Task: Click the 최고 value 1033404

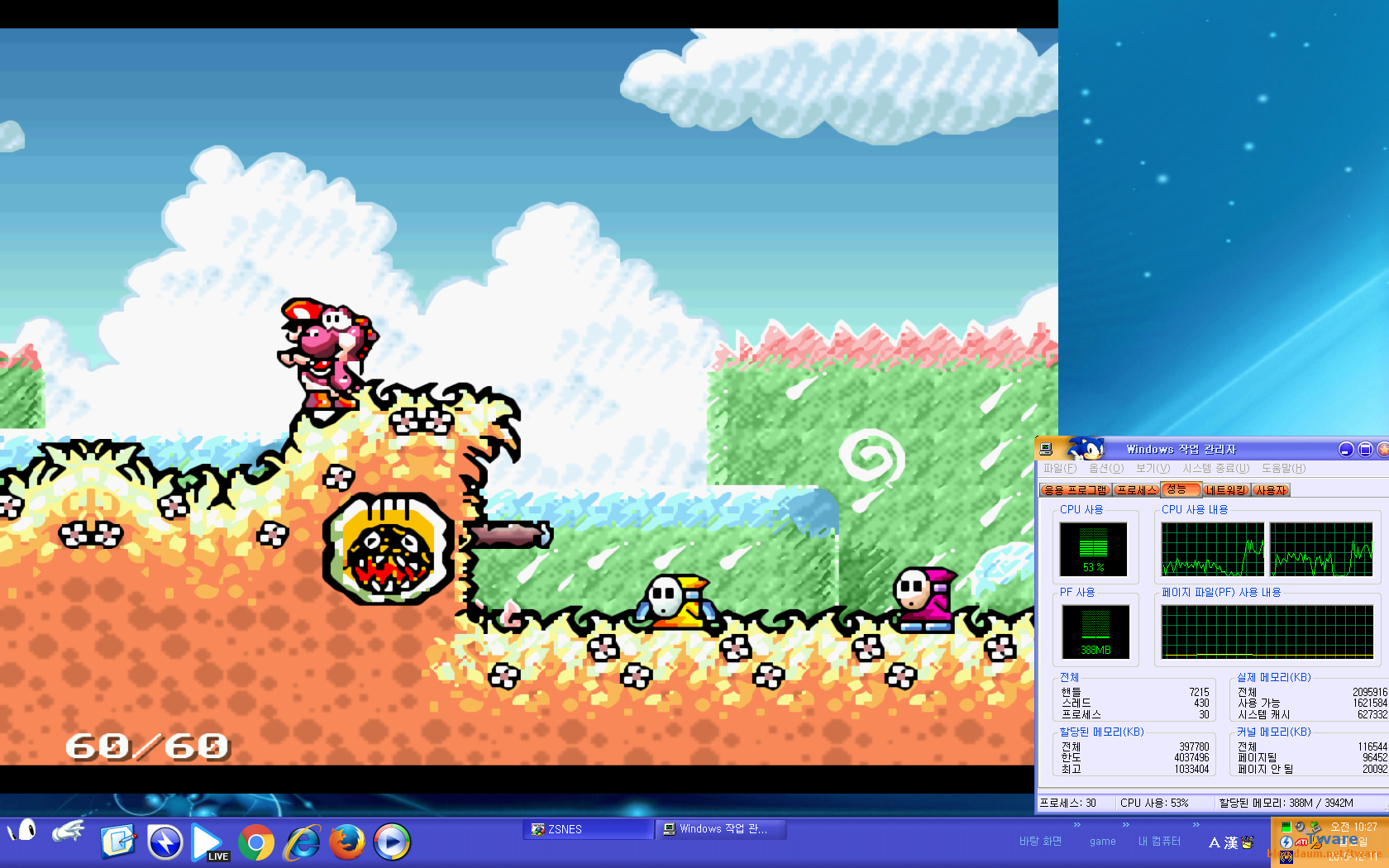Action: click(x=1191, y=769)
